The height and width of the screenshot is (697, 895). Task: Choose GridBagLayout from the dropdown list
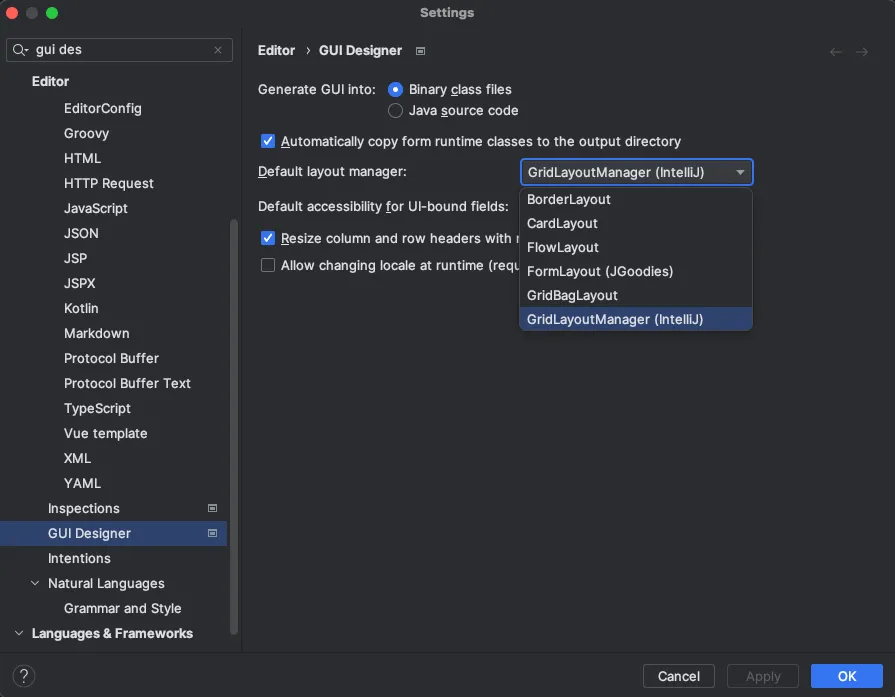[x=572, y=295]
